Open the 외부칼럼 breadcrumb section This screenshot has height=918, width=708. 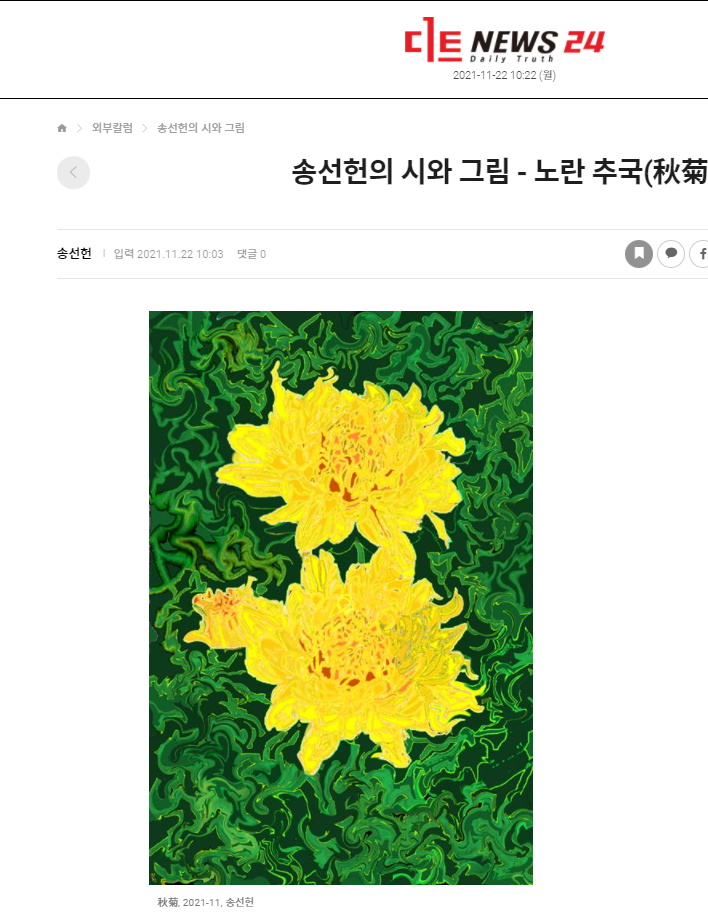click(x=112, y=128)
